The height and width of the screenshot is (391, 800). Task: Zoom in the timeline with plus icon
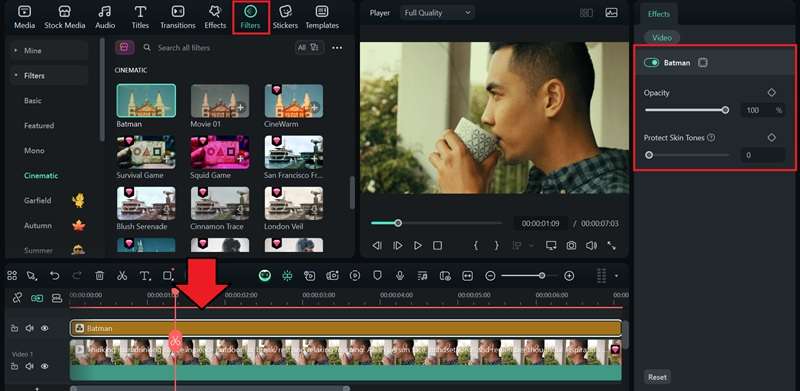tap(569, 276)
